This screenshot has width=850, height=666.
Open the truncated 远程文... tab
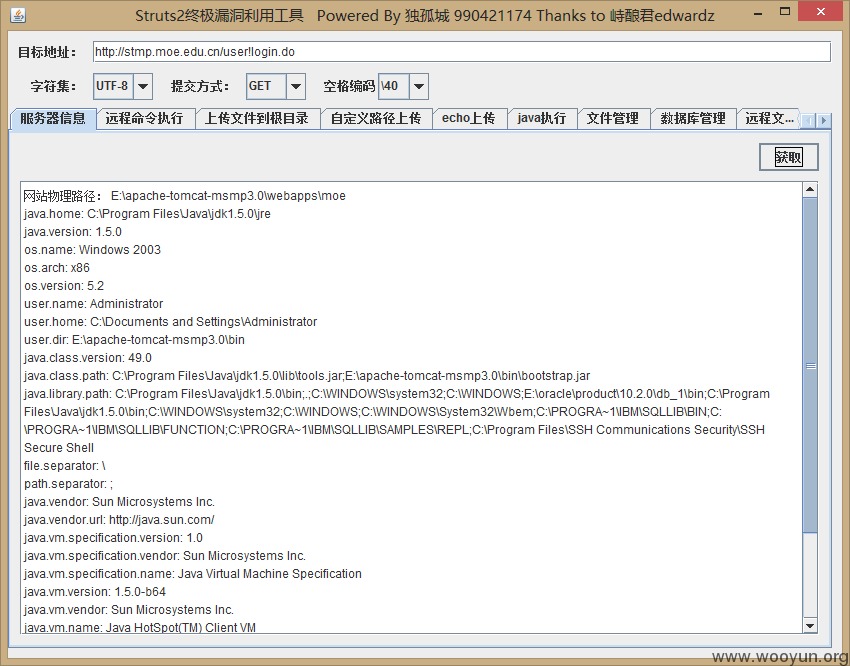pos(769,119)
